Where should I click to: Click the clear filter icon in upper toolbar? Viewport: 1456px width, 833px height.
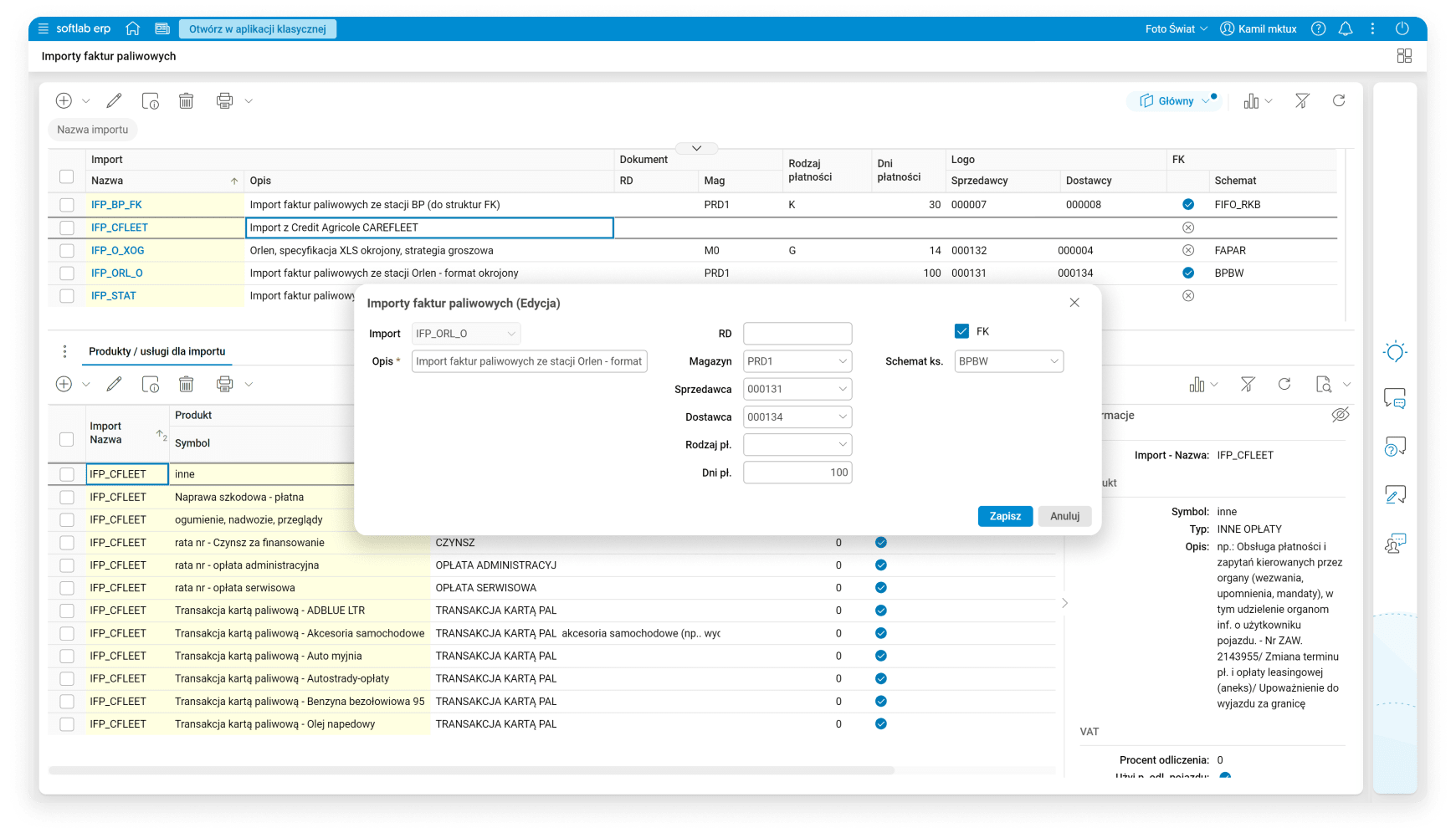coord(1302,101)
